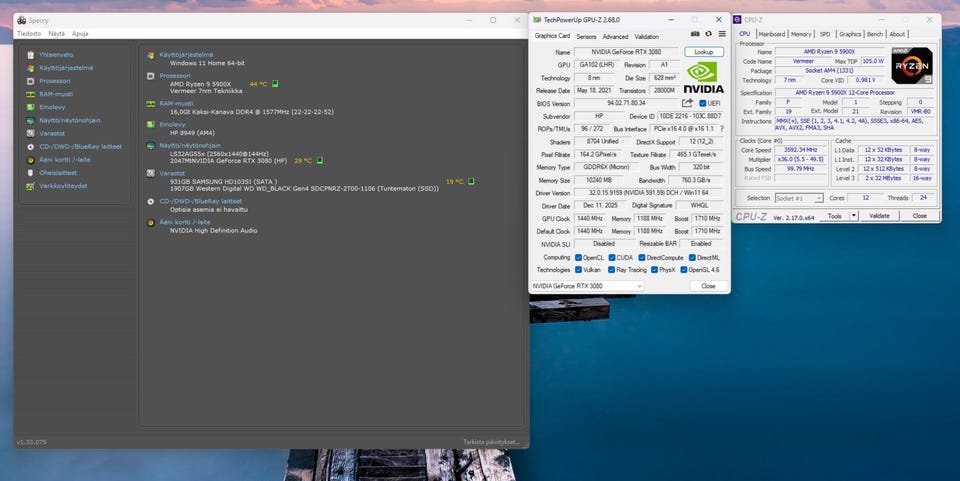Click the RAM-muisti icon in Speccy sidebar
This screenshot has height=481, width=960.
click(31, 94)
